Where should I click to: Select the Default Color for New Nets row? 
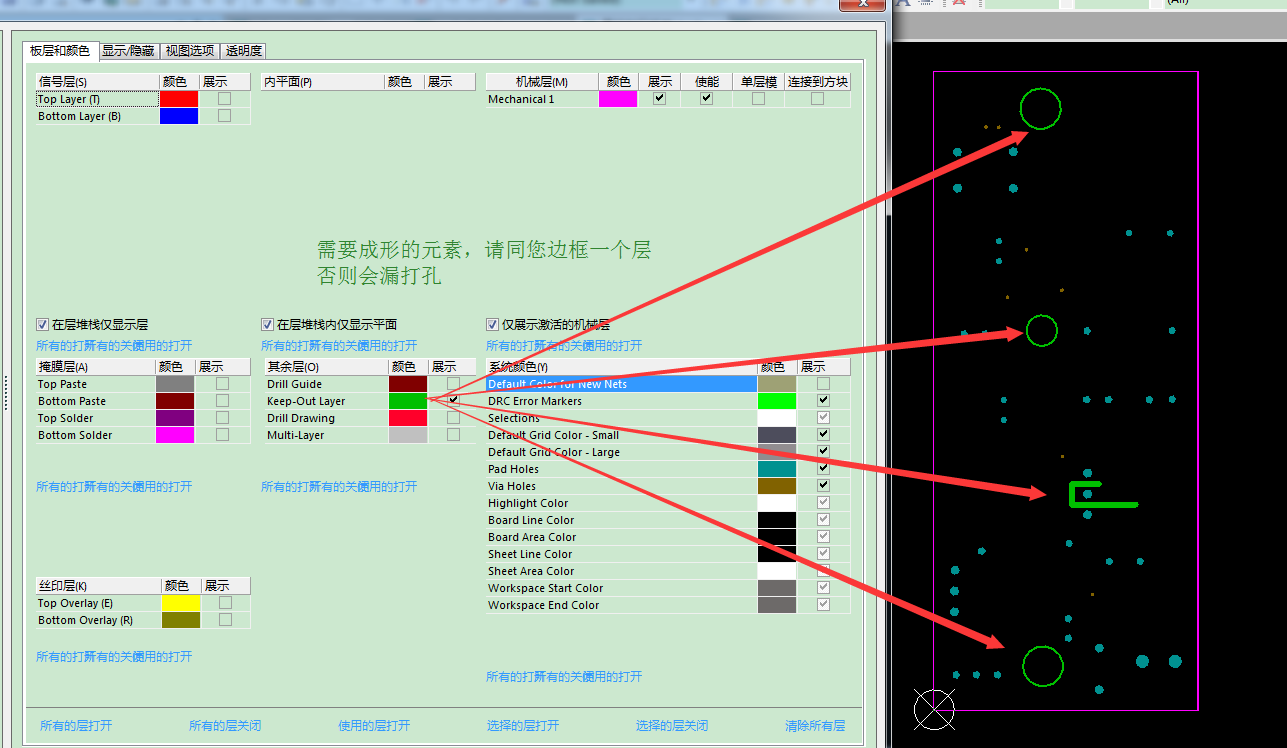click(x=621, y=384)
